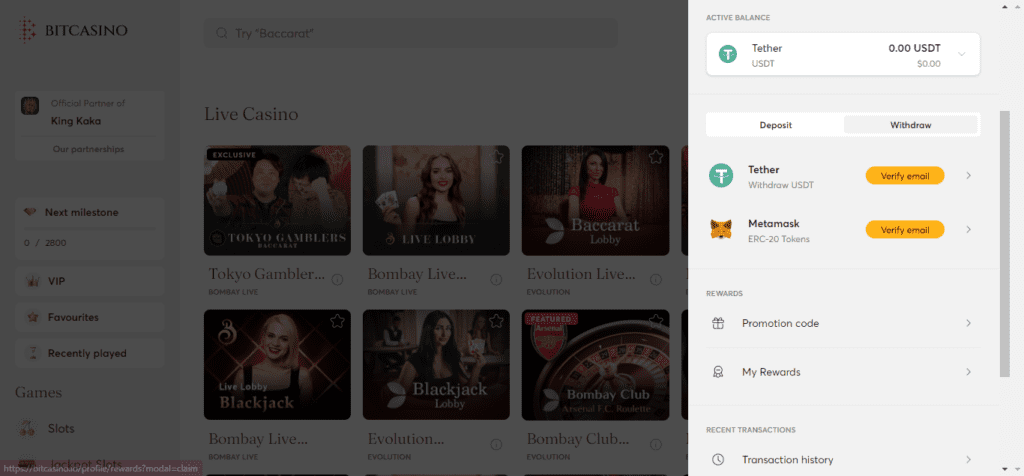
Task: Click the VIP crown icon
Action: point(32,281)
